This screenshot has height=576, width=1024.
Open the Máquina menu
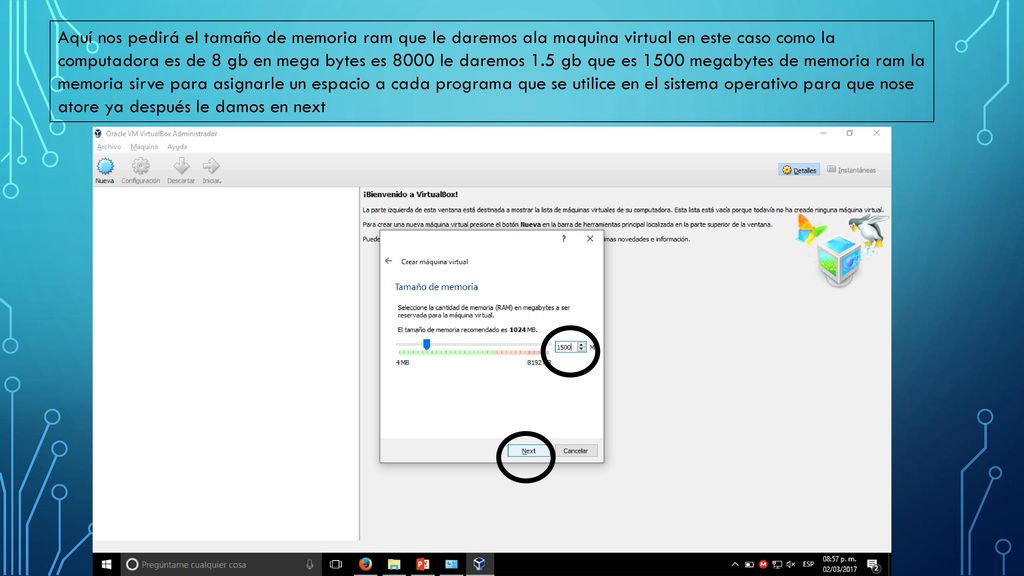[144, 147]
